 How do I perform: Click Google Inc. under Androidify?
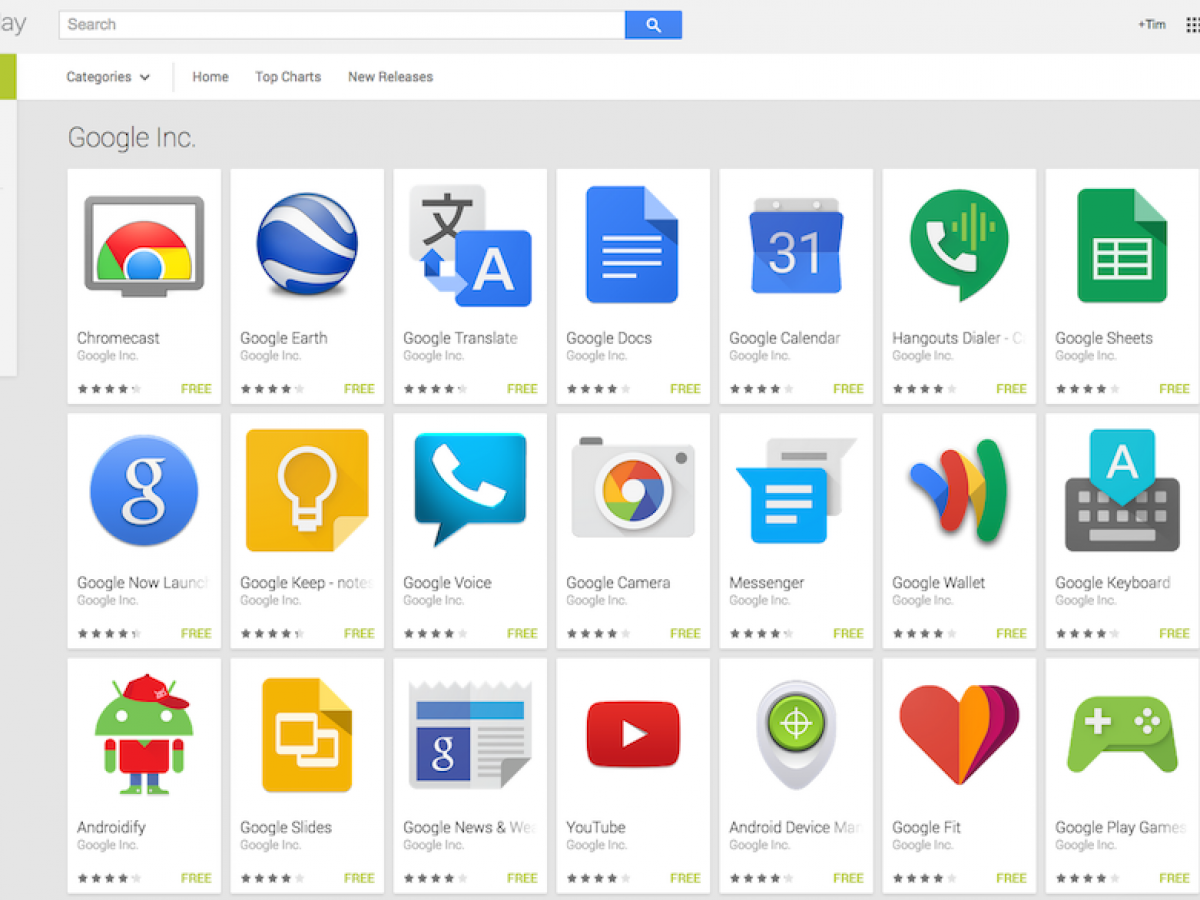pos(108,845)
